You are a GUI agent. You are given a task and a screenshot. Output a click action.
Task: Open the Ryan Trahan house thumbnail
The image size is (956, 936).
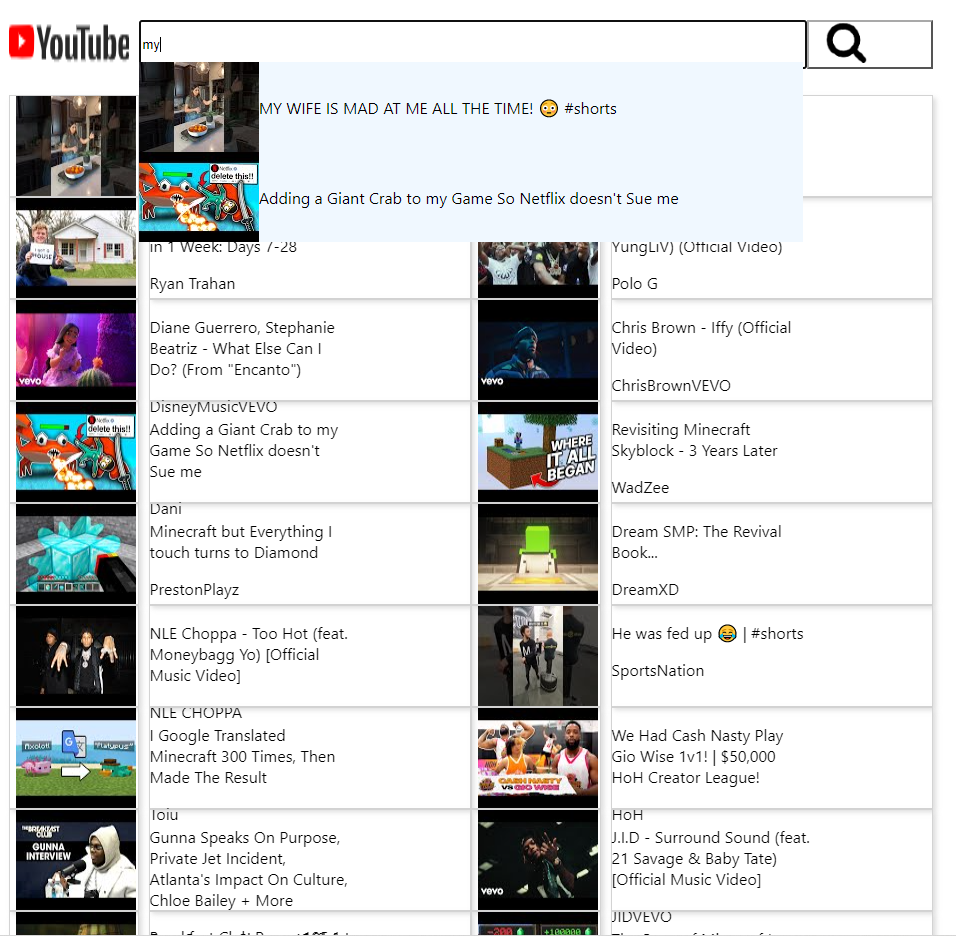76,248
